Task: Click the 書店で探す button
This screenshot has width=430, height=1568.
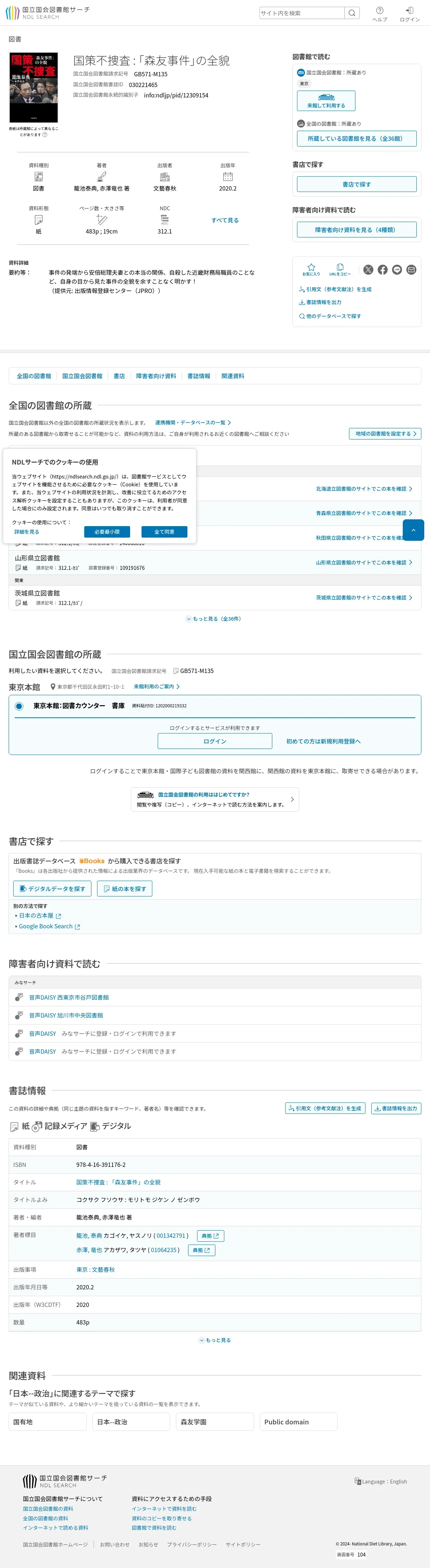Action: 357,184
